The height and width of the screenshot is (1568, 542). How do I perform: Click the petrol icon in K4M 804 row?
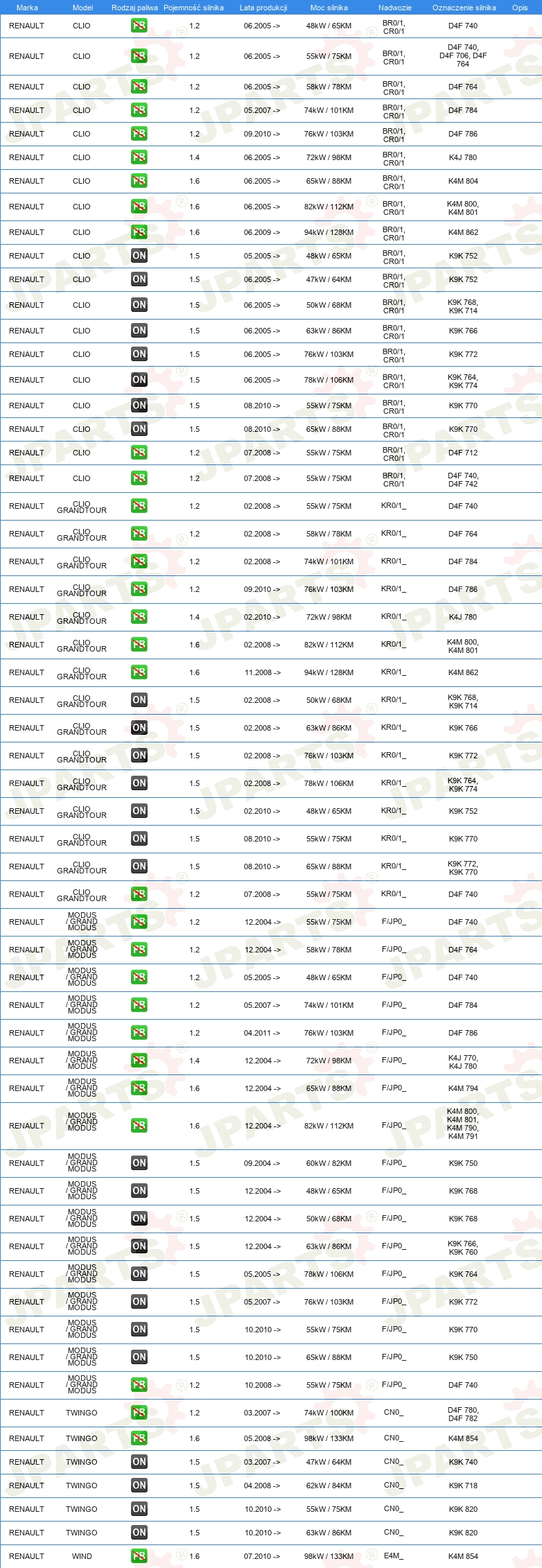tap(139, 181)
